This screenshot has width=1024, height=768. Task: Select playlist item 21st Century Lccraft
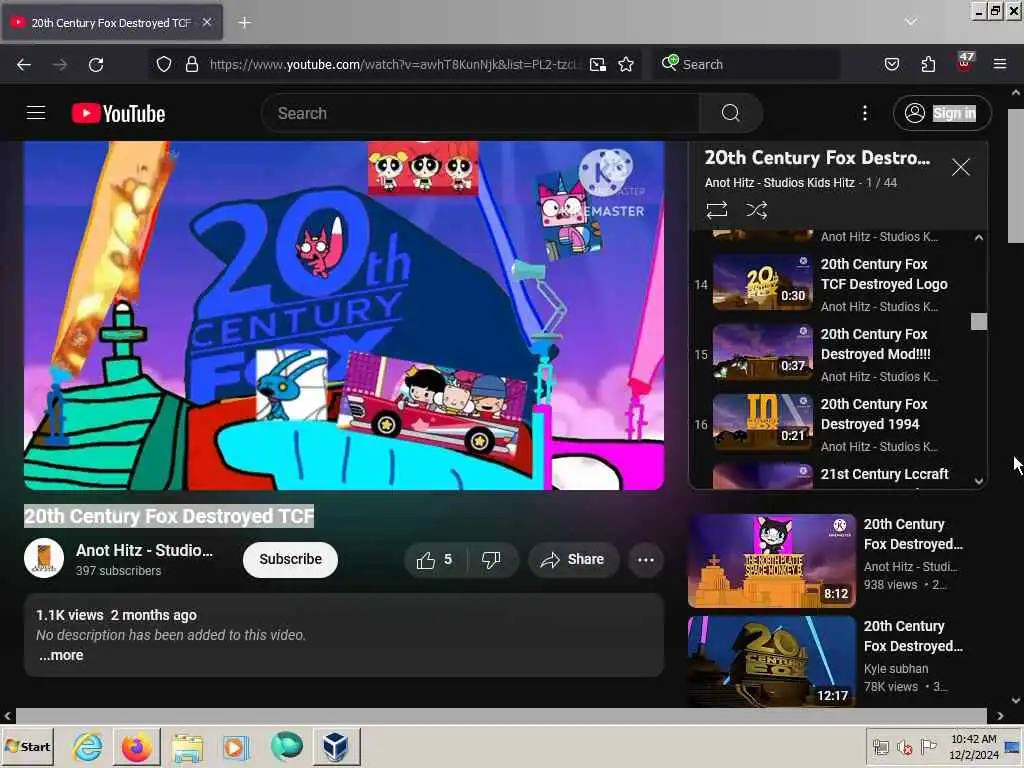tap(828, 475)
